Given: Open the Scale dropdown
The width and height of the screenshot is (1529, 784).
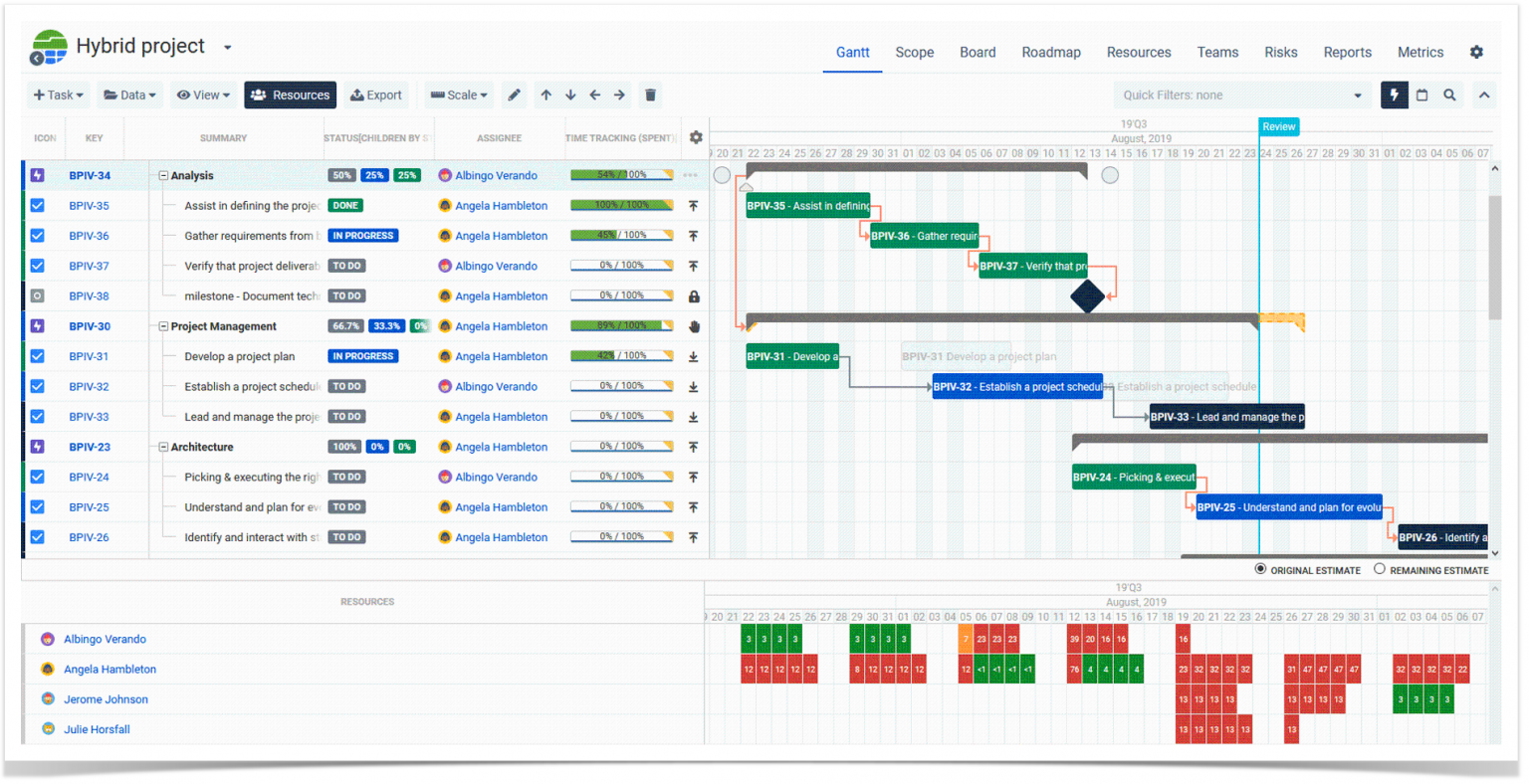Looking at the screenshot, I should [x=458, y=95].
